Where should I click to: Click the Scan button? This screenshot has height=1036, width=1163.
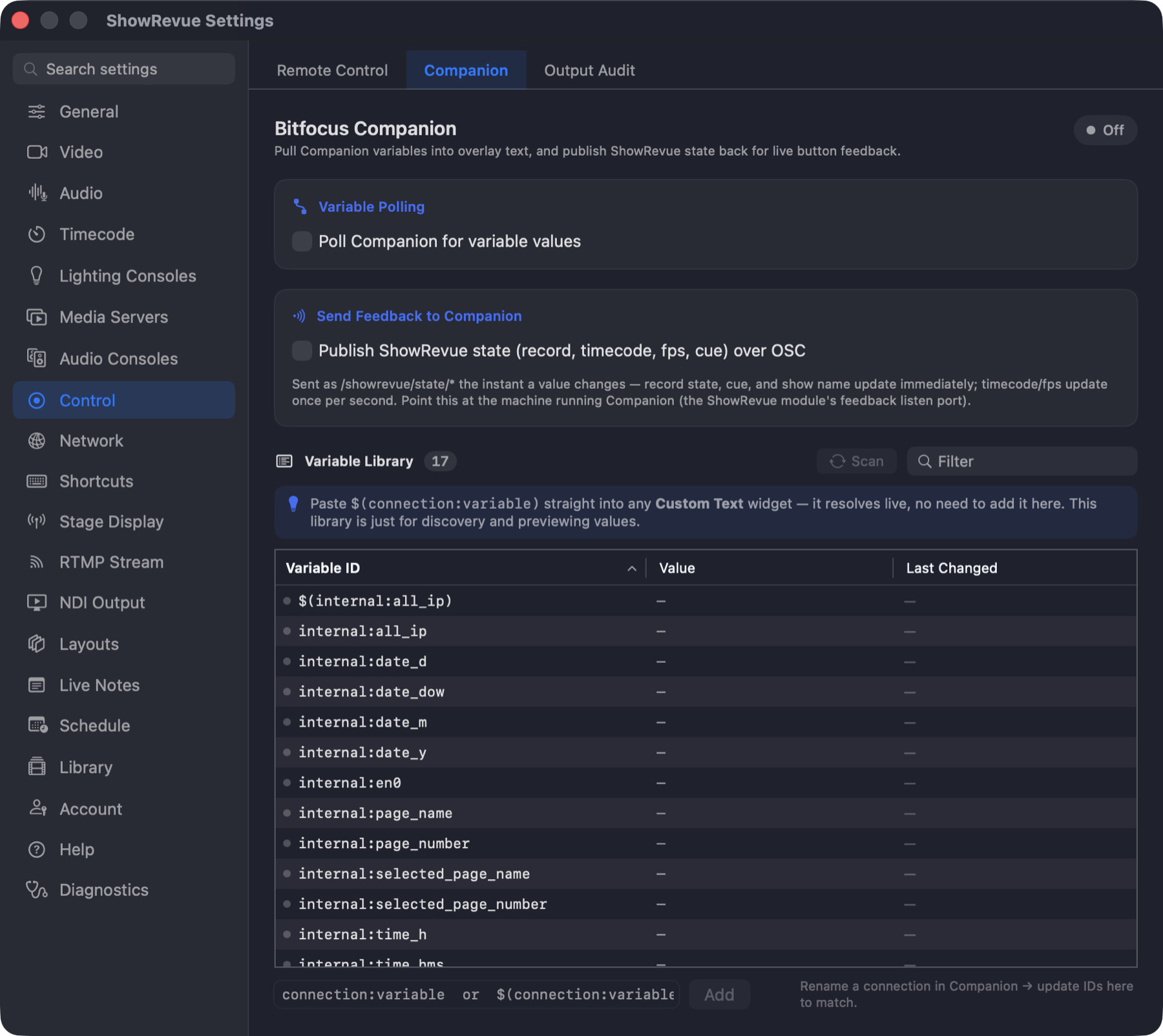pos(857,461)
